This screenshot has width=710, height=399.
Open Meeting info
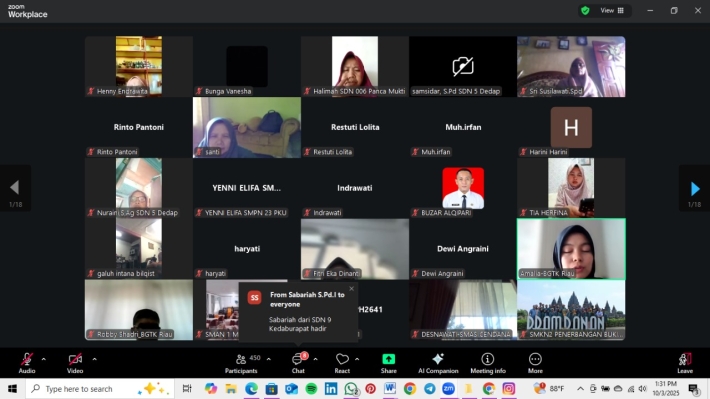(x=488, y=363)
